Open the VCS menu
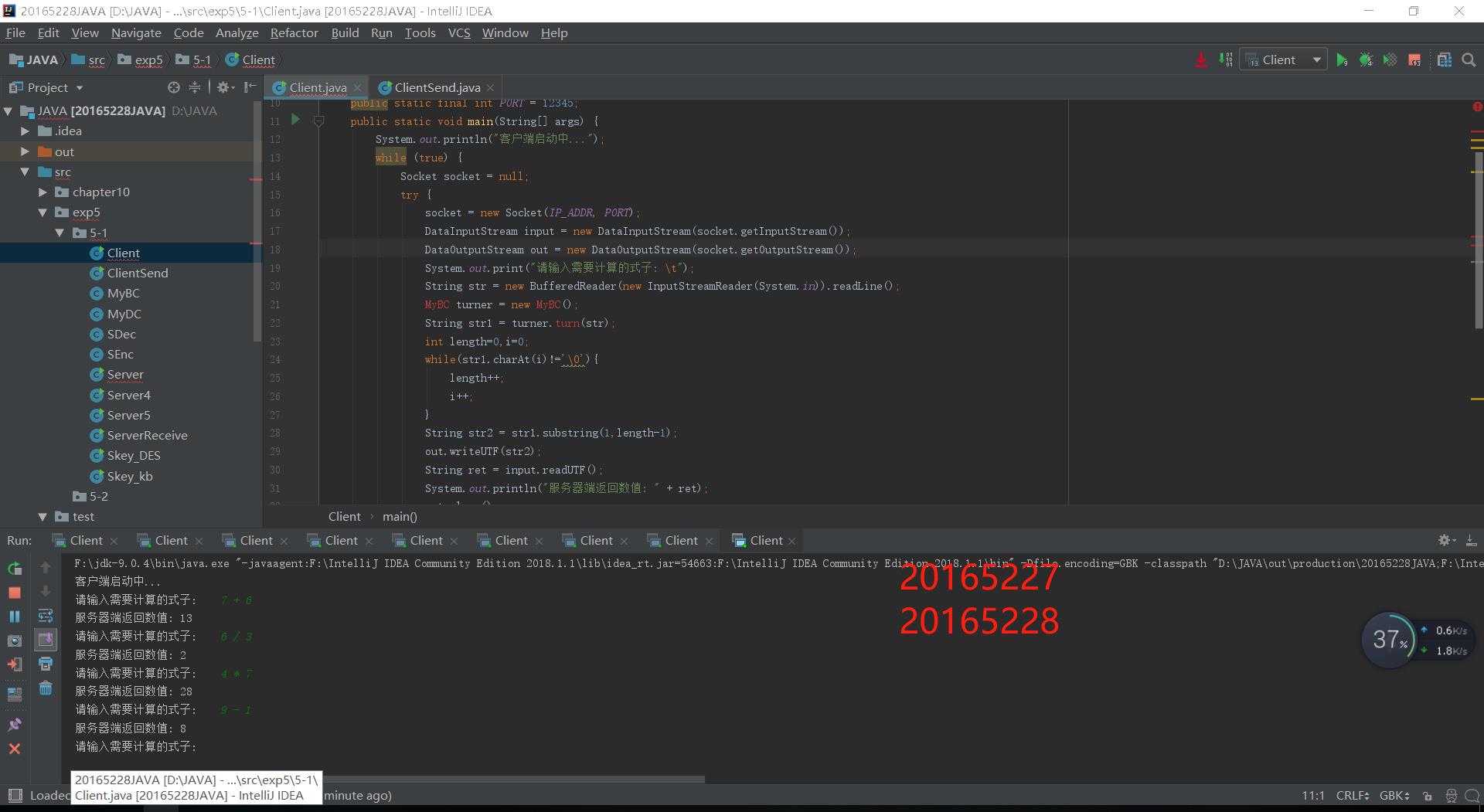The image size is (1484, 812). [459, 32]
